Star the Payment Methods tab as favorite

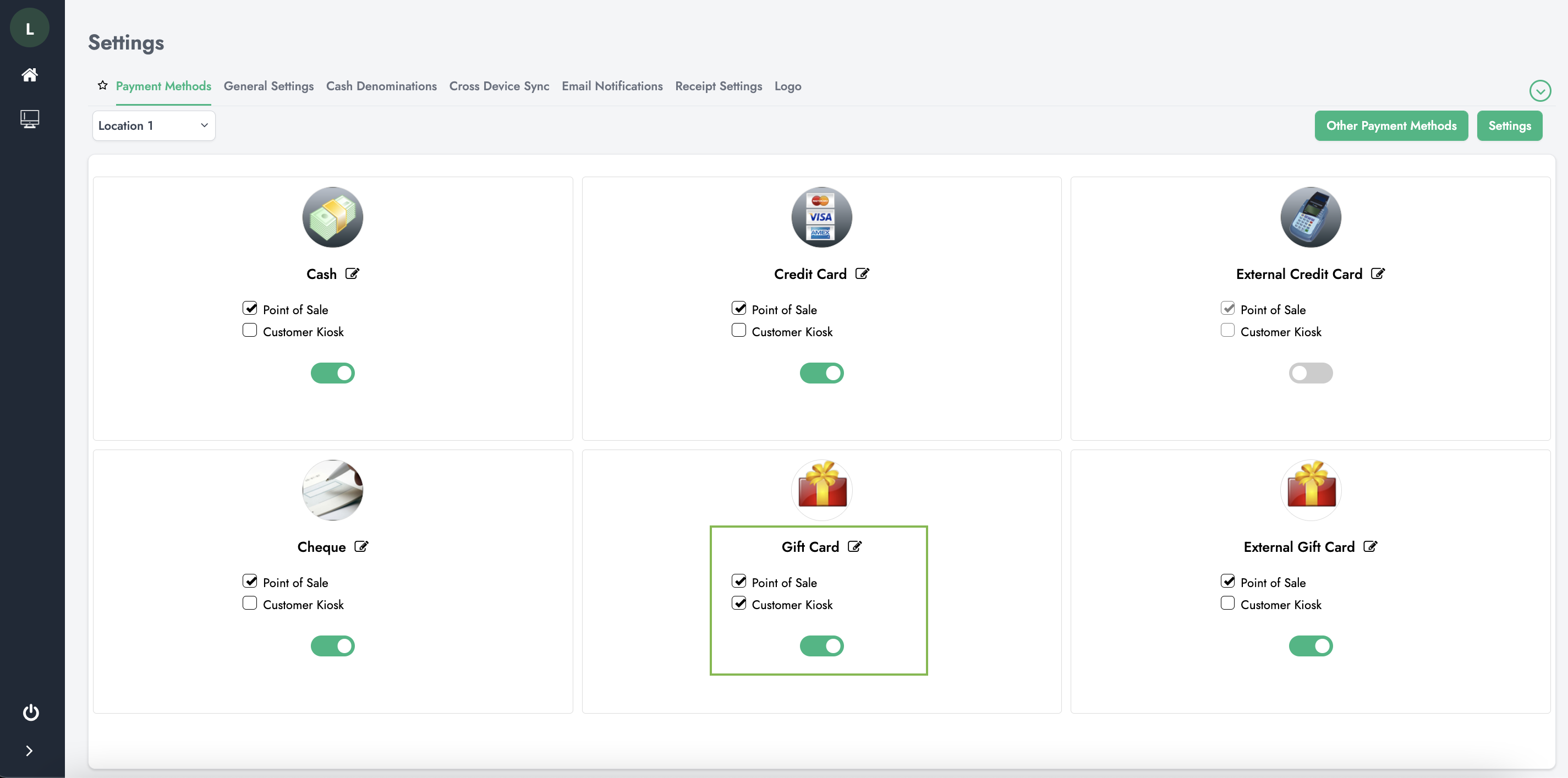[x=102, y=85]
